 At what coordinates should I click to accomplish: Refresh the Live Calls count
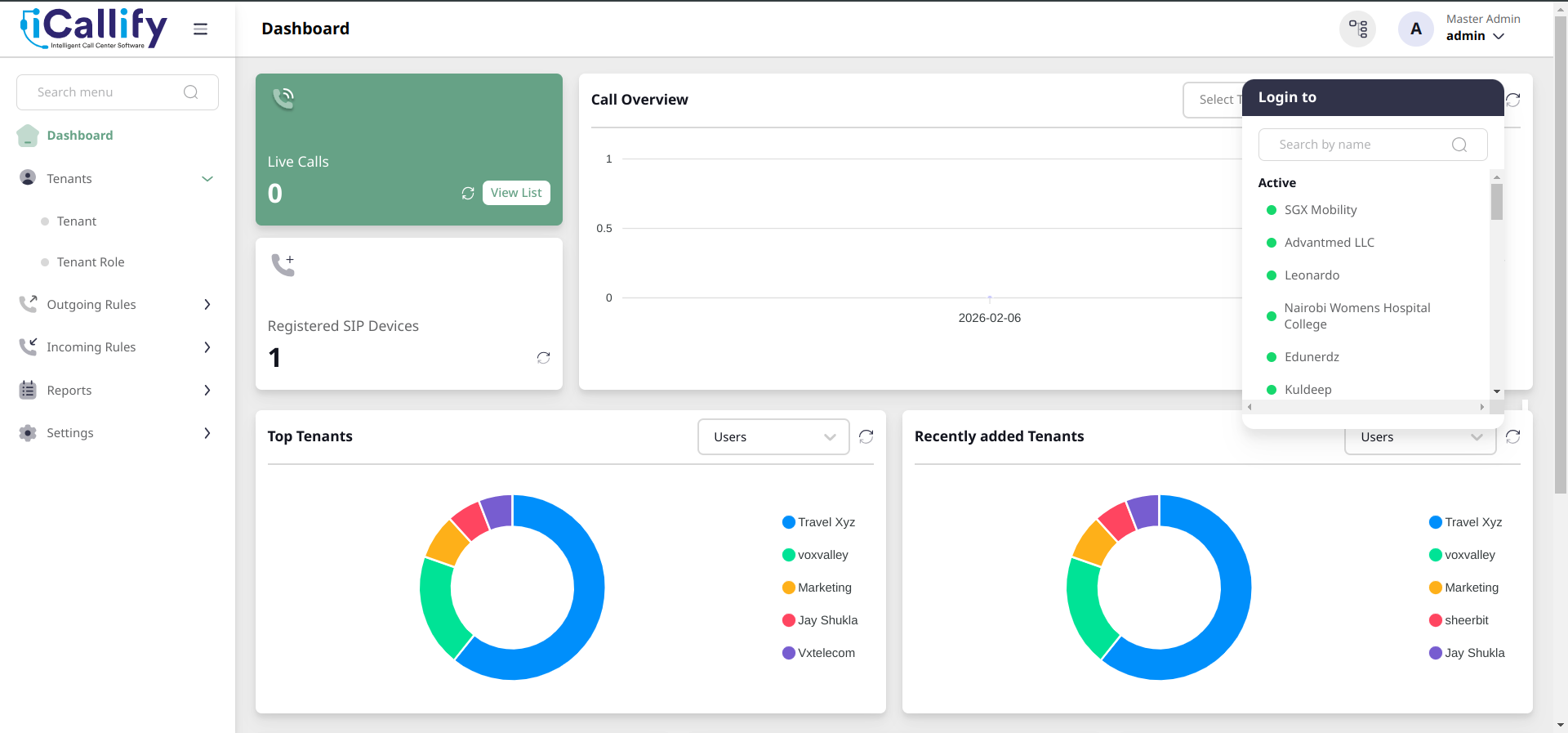[468, 193]
